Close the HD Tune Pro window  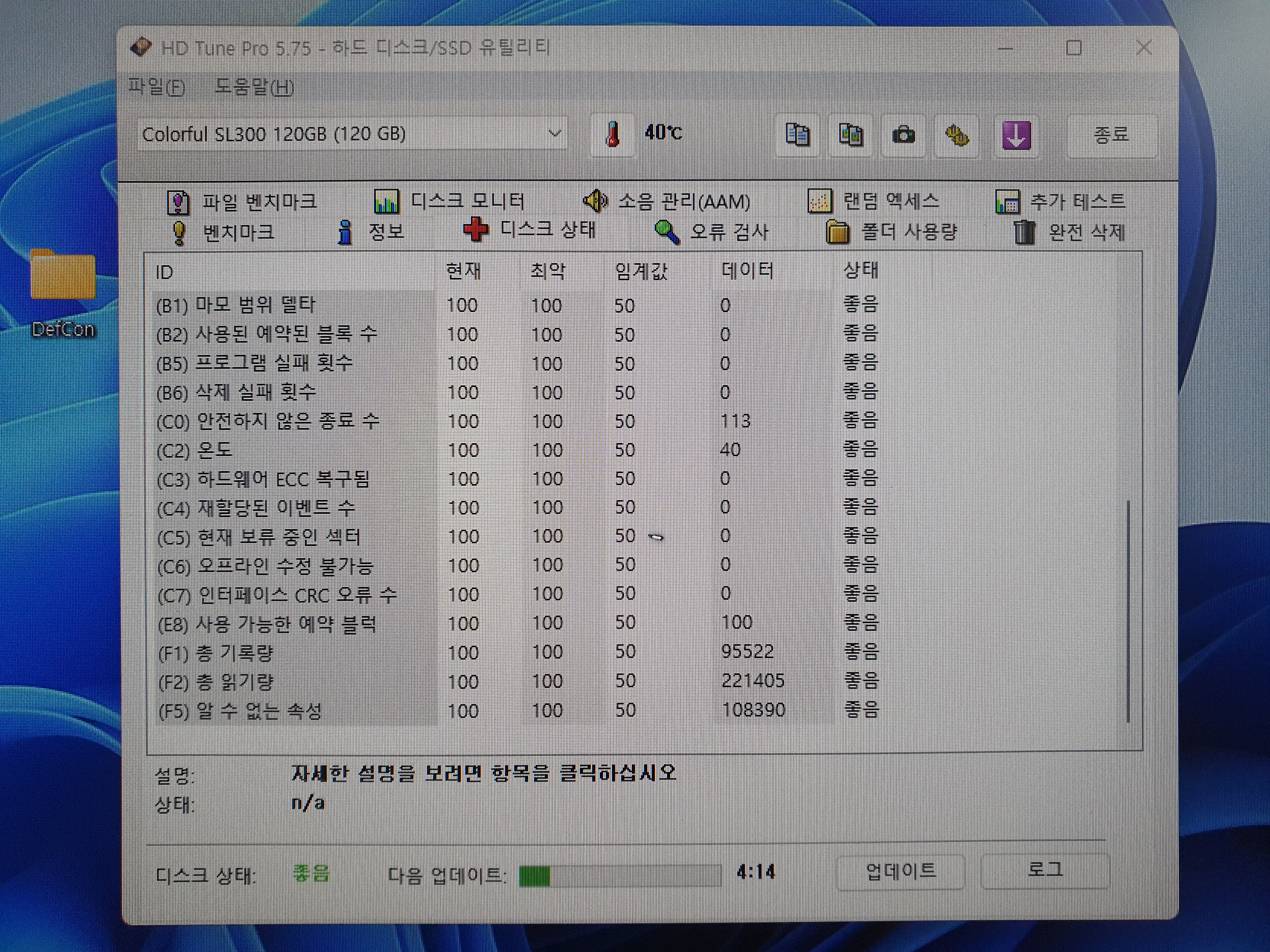(x=1144, y=48)
